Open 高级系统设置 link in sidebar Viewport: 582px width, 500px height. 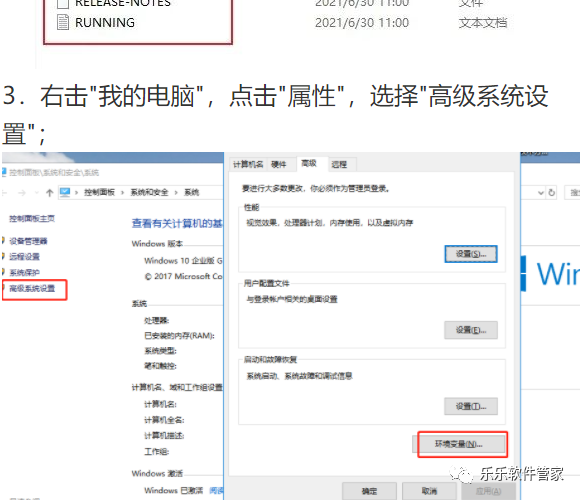coord(32,288)
